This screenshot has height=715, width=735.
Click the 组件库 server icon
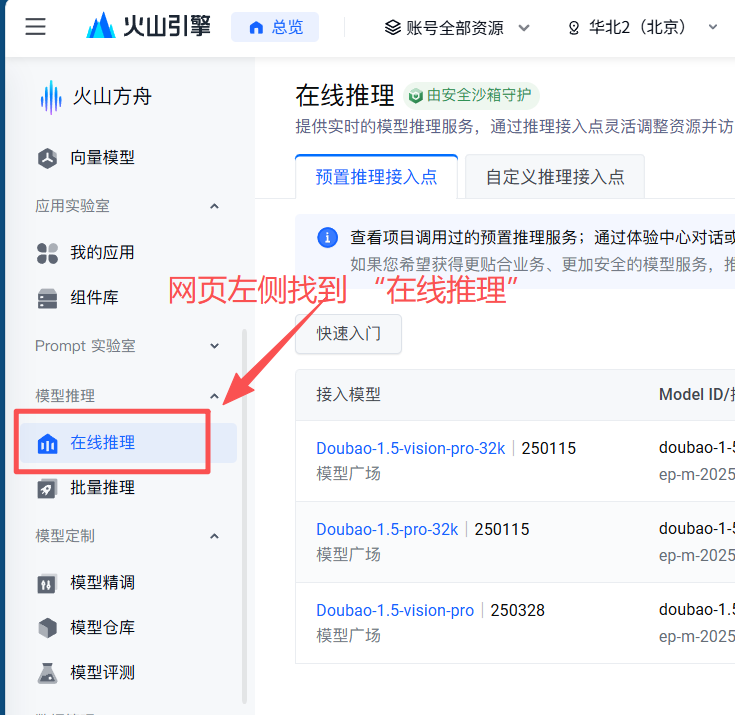(47, 298)
